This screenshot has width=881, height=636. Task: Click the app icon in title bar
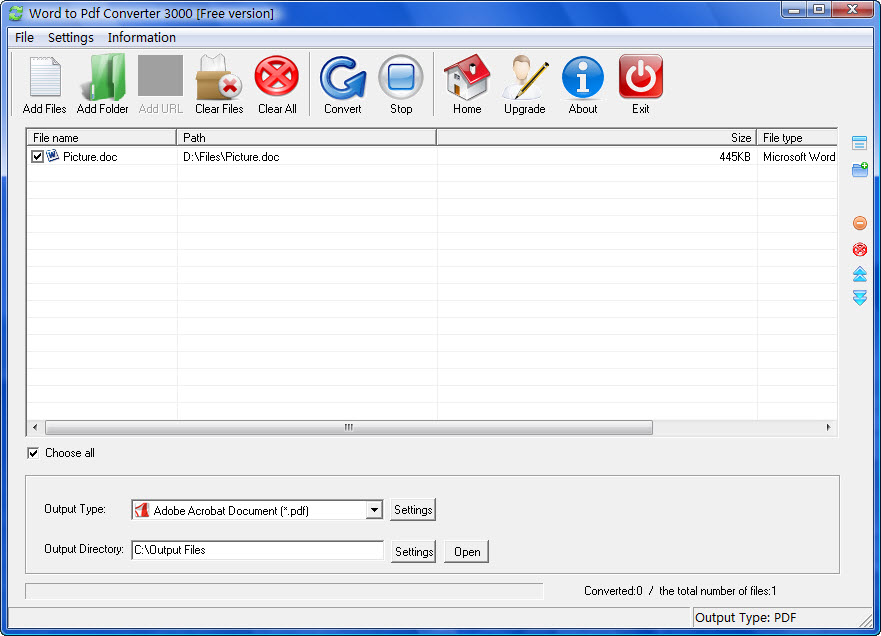[x=16, y=13]
